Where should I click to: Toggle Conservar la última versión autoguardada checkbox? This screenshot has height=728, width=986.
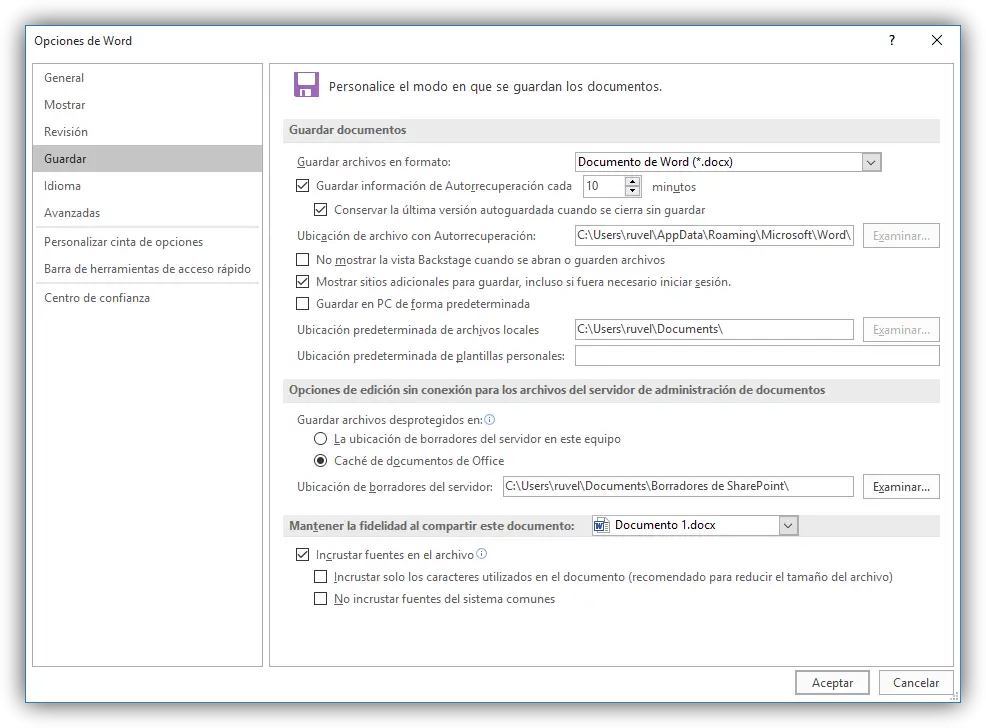point(321,209)
